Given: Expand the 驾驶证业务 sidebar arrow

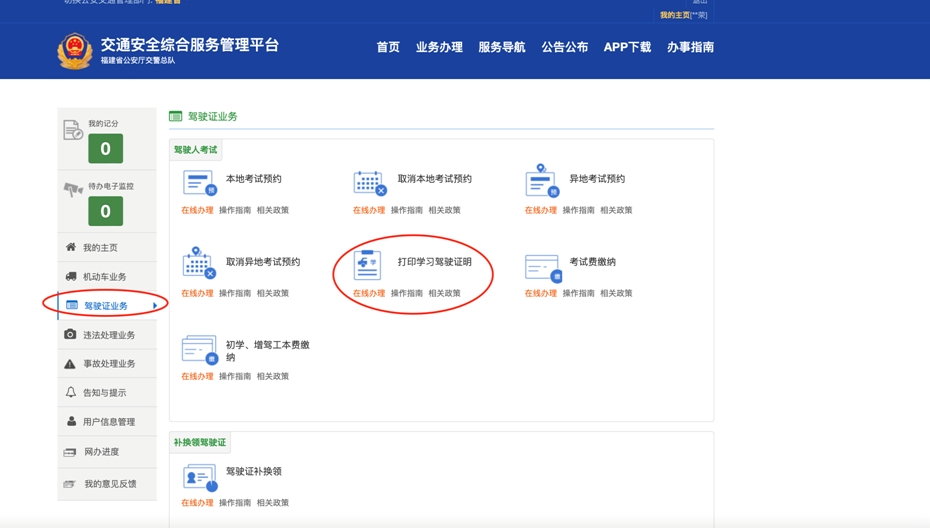Looking at the screenshot, I should (155, 306).
